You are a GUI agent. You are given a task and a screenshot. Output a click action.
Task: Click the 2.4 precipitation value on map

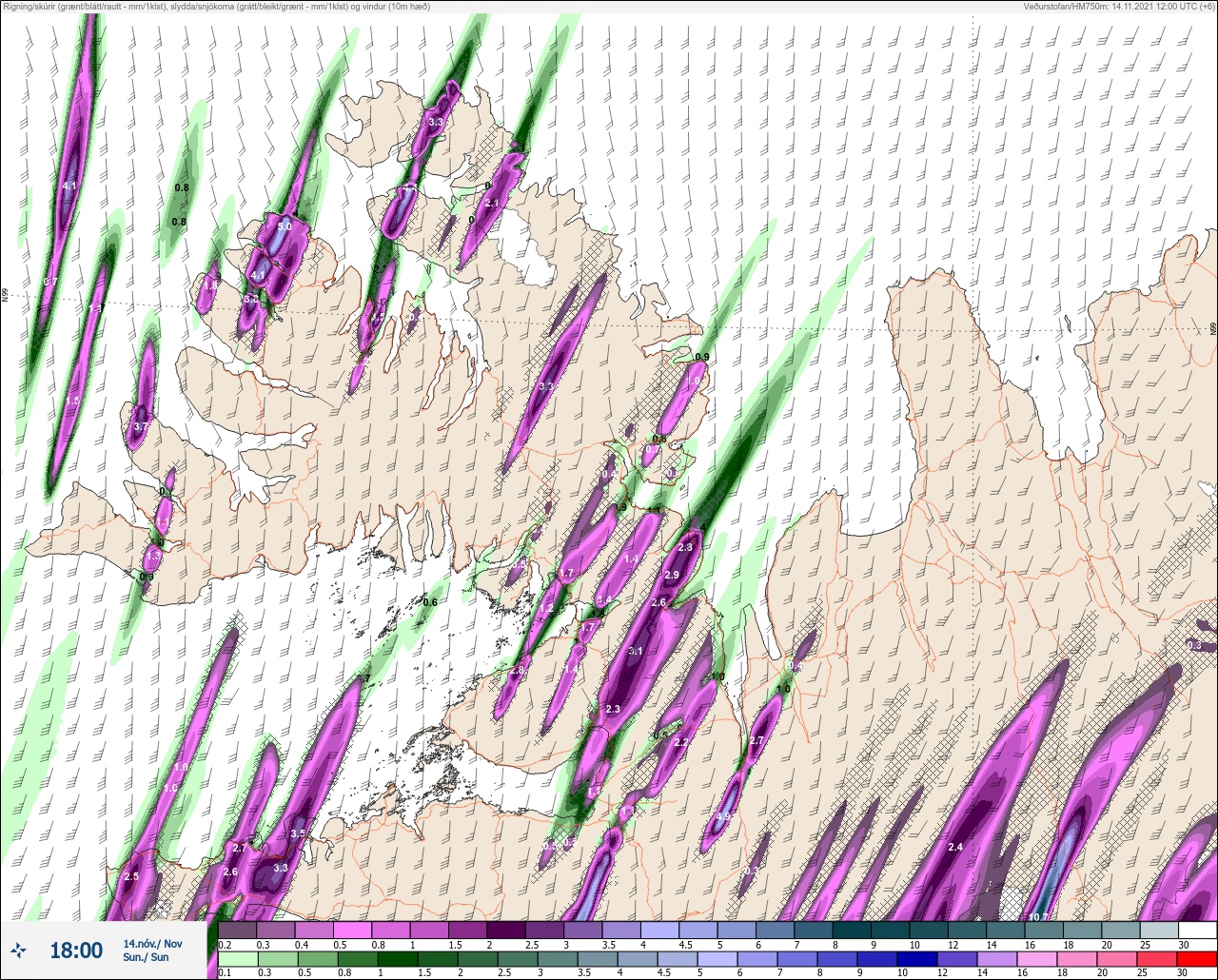[956, 847]
